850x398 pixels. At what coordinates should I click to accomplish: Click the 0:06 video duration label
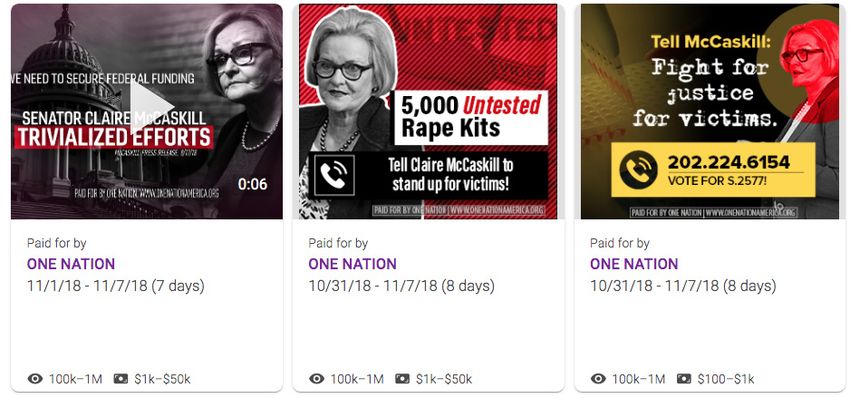pos(252,184)
